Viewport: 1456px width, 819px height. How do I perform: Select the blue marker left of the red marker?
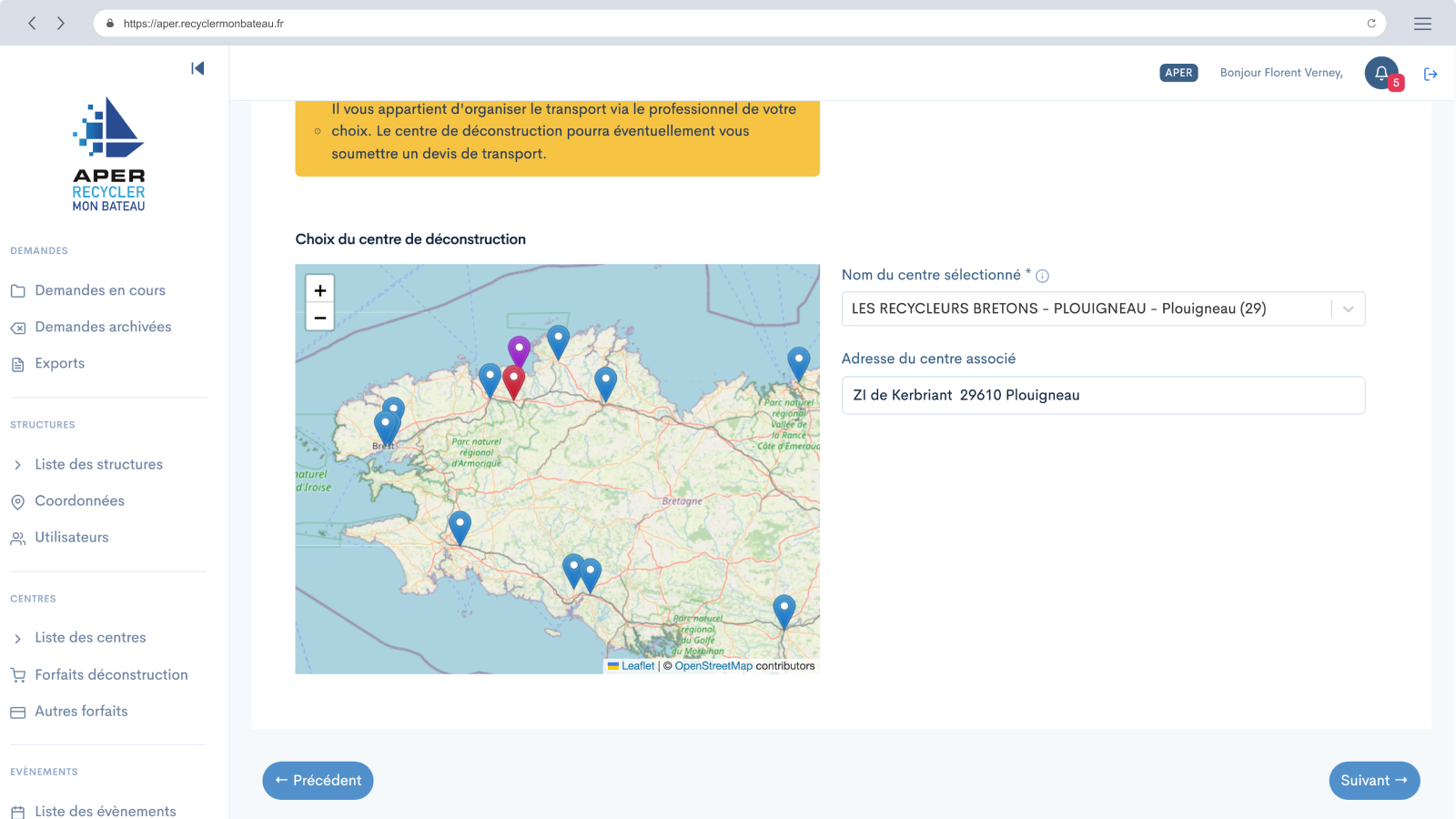pyautogui.click(x=490, y=380)
